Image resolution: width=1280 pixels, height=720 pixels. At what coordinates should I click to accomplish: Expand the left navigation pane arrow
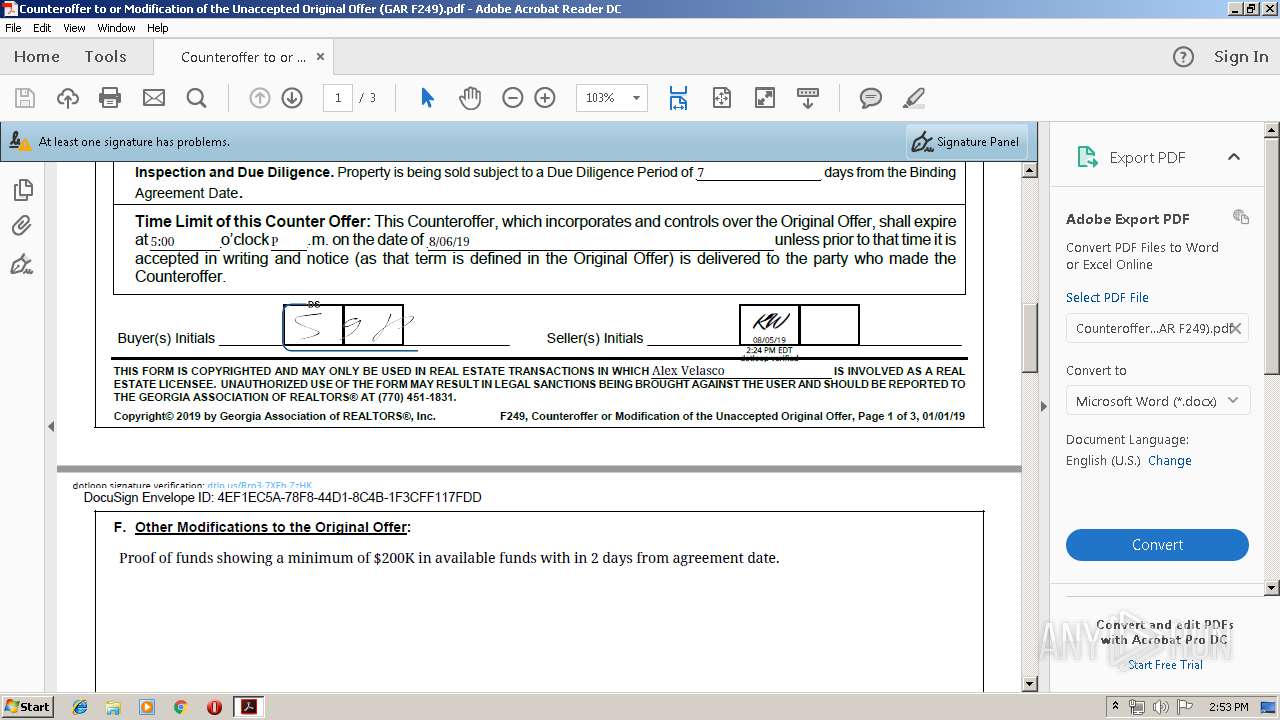(x=51, y=426)
